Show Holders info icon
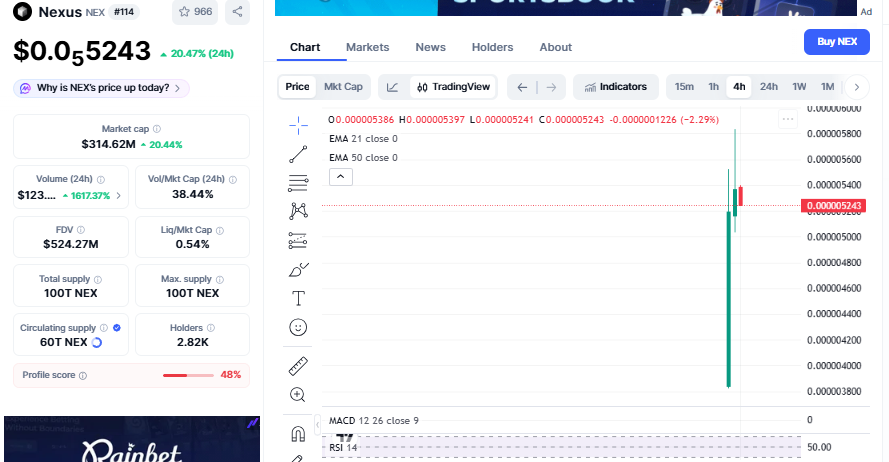889x462 pixels. pos(211,328)
